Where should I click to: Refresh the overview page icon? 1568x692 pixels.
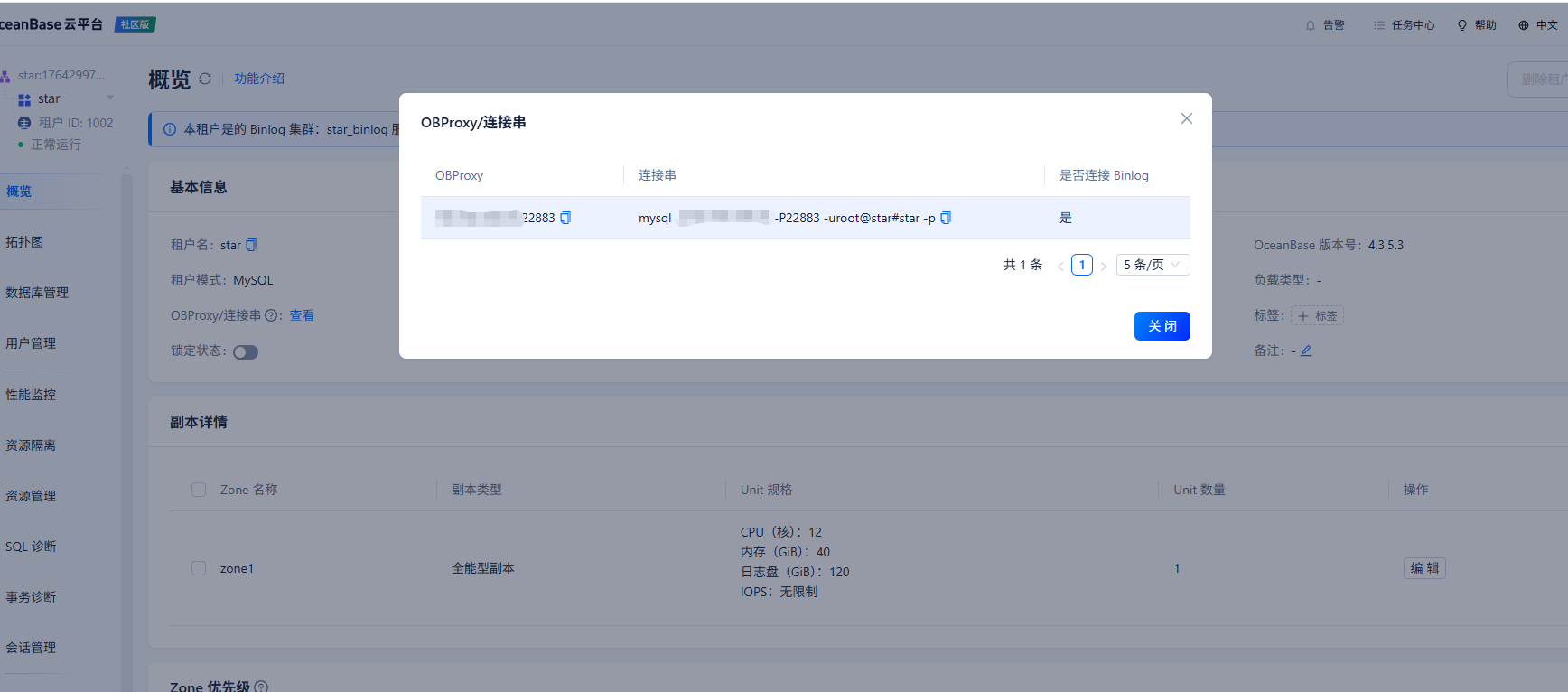pos(205,79)
